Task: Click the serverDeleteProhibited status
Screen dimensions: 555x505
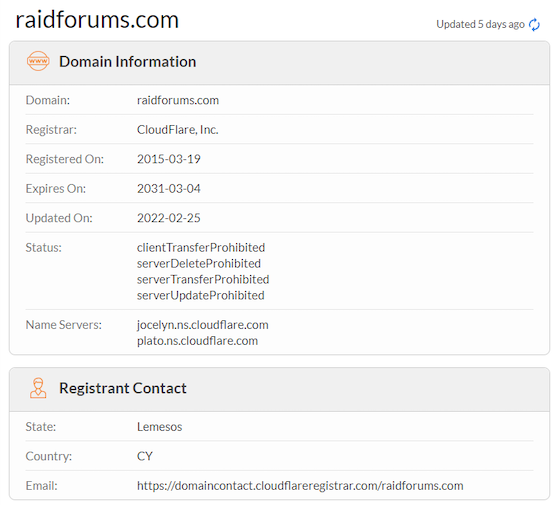Action: (199, 264)
